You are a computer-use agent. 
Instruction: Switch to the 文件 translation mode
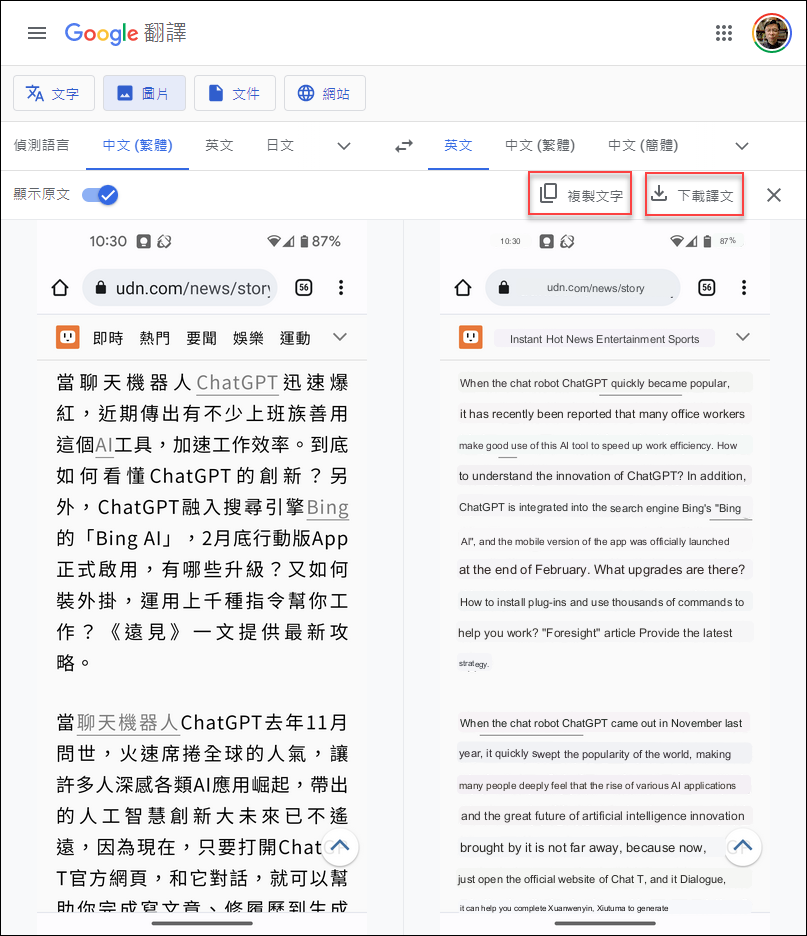pyautogui.click(x=235, y=93)
